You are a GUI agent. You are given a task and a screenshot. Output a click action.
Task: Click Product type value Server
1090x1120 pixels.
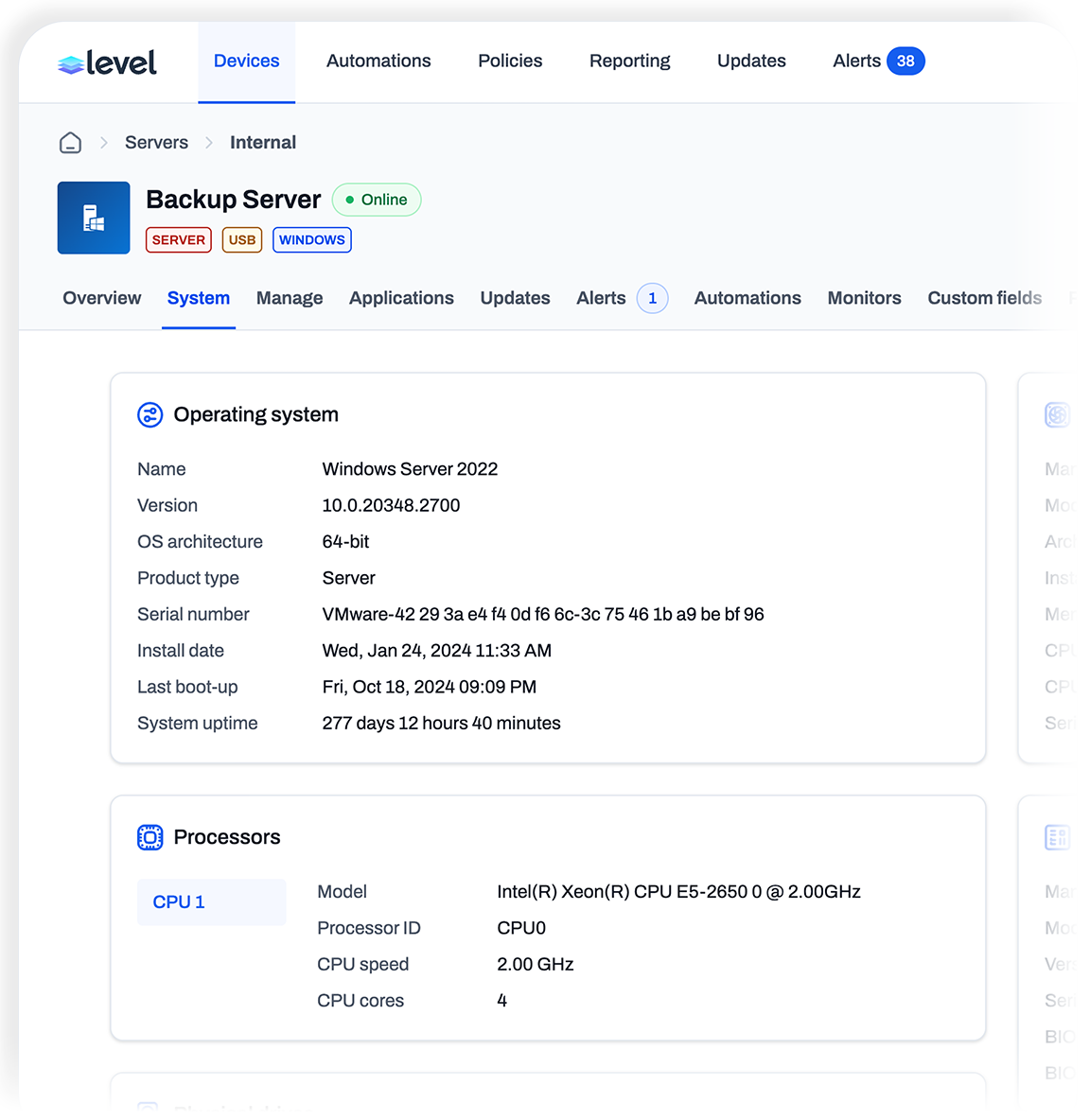348,579
